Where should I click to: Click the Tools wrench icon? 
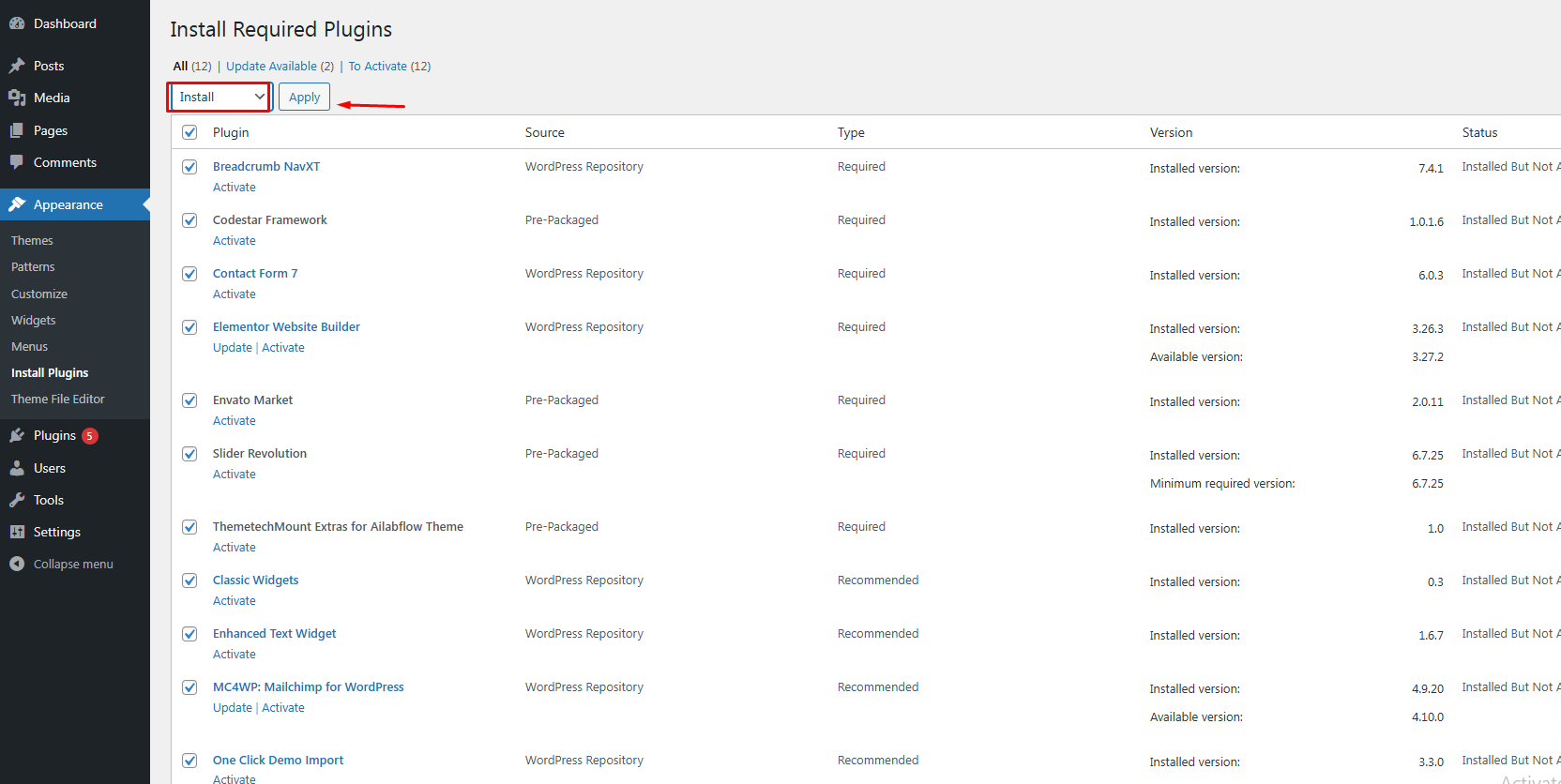[17, 500]
